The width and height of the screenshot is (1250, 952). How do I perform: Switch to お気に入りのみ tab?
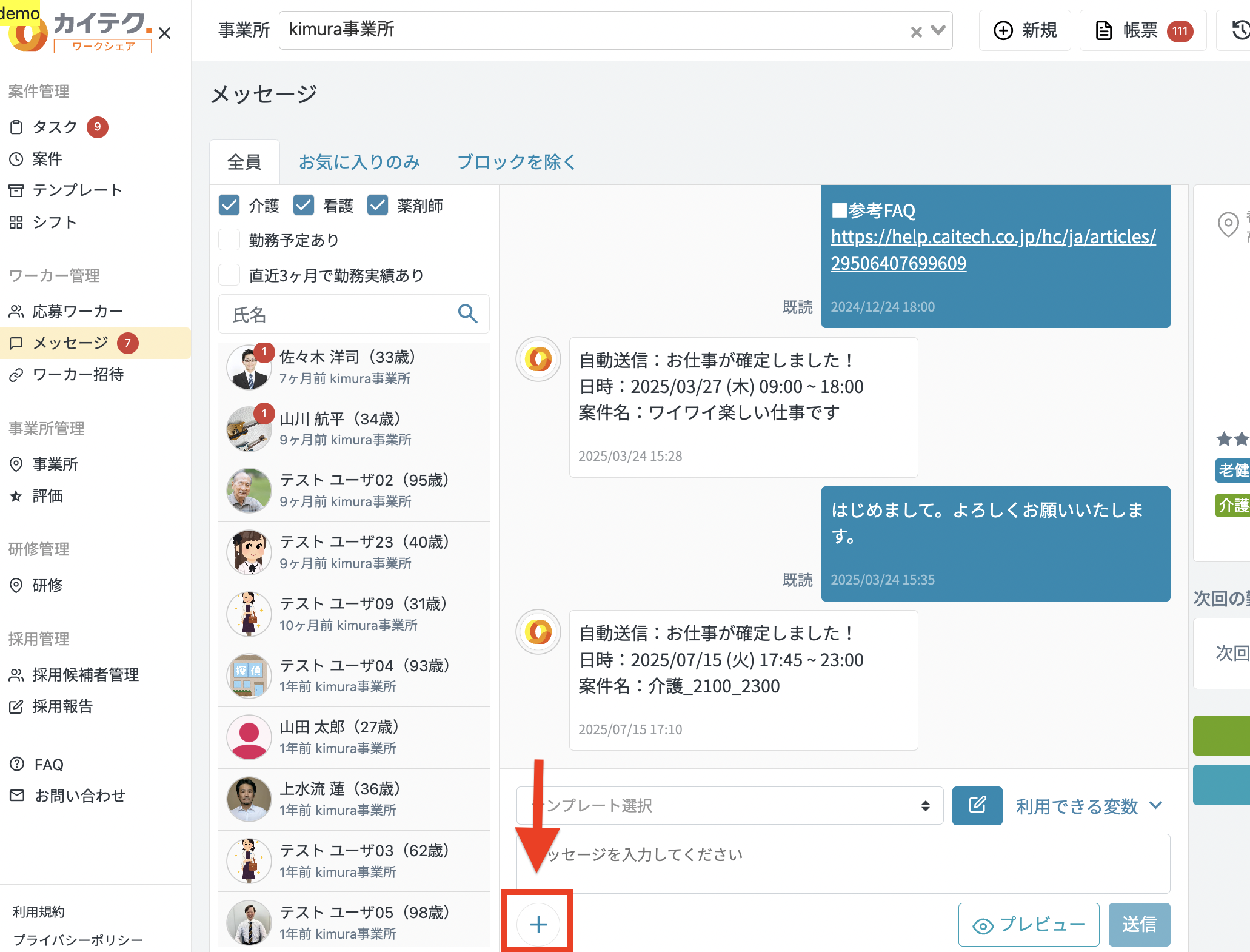click(x=359, y=162)
